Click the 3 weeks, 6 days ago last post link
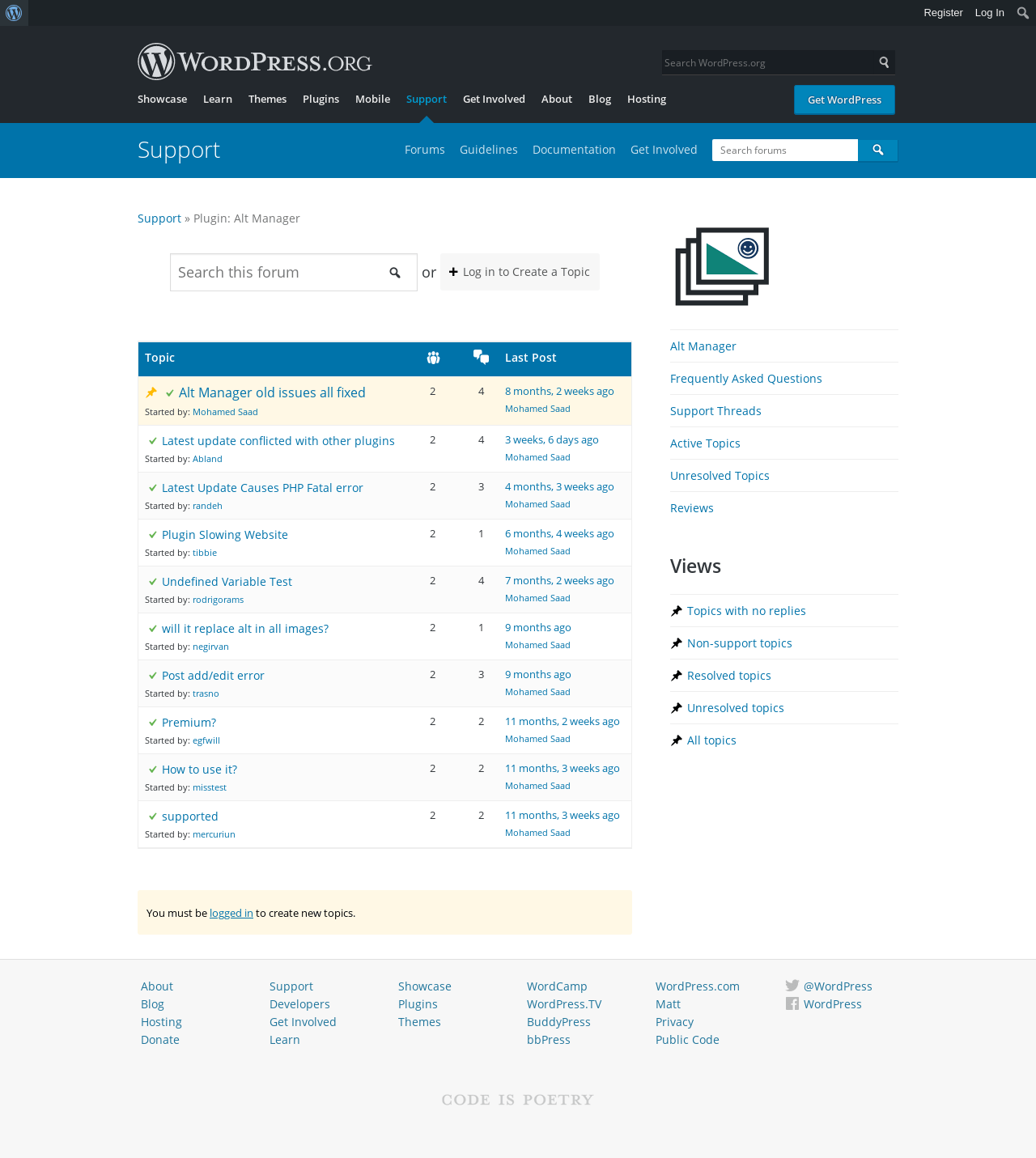 click(x=552, y=439)
